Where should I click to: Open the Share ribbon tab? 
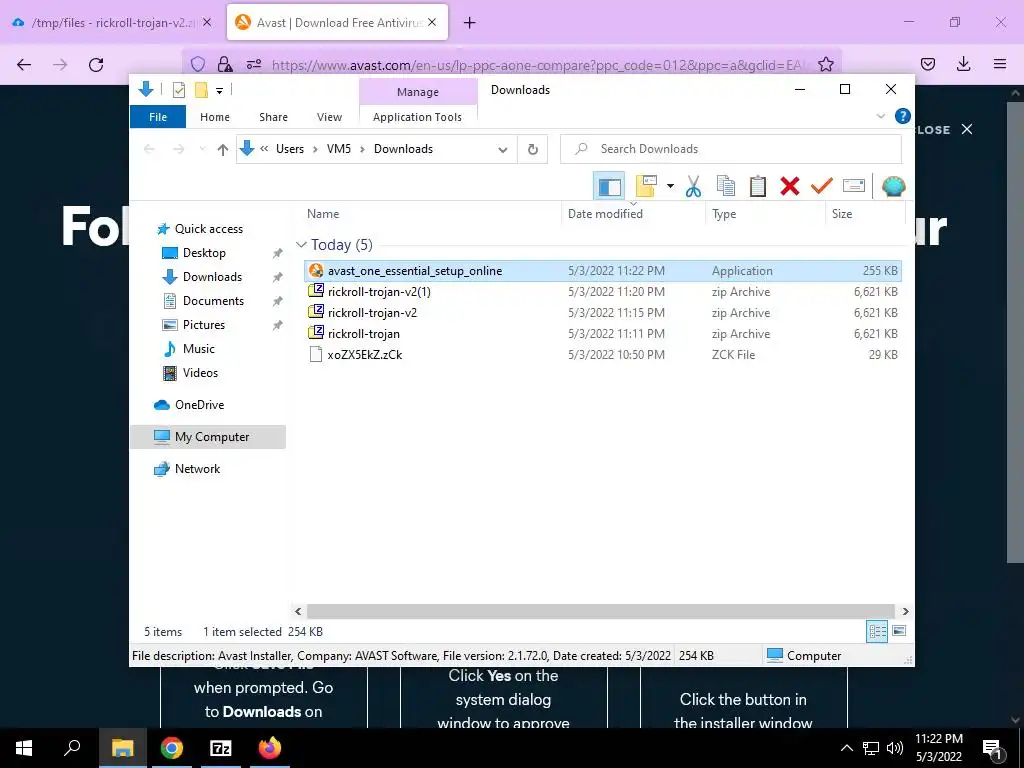(273, 117)
